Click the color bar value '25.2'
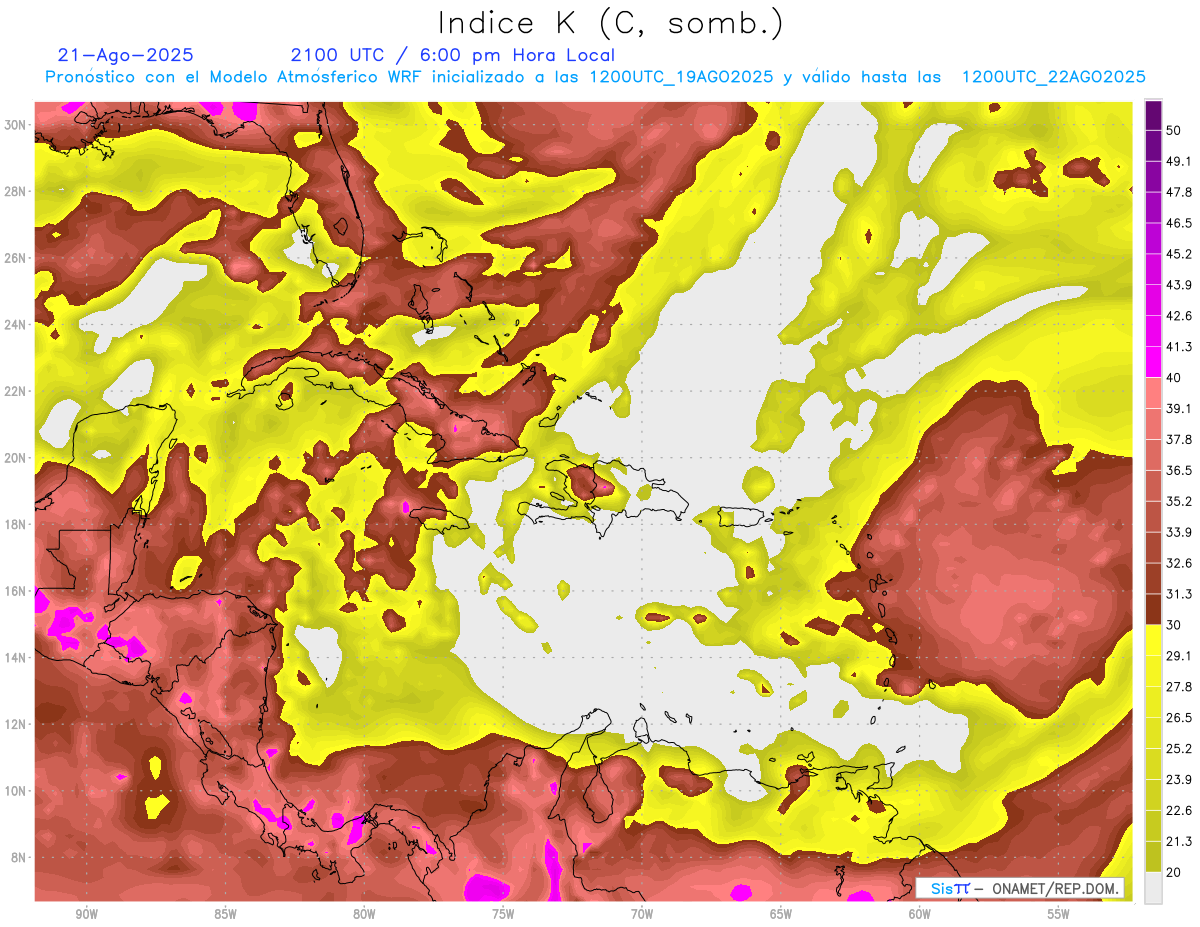The width and height of the screenshot is (1200, 927). 1178,748
